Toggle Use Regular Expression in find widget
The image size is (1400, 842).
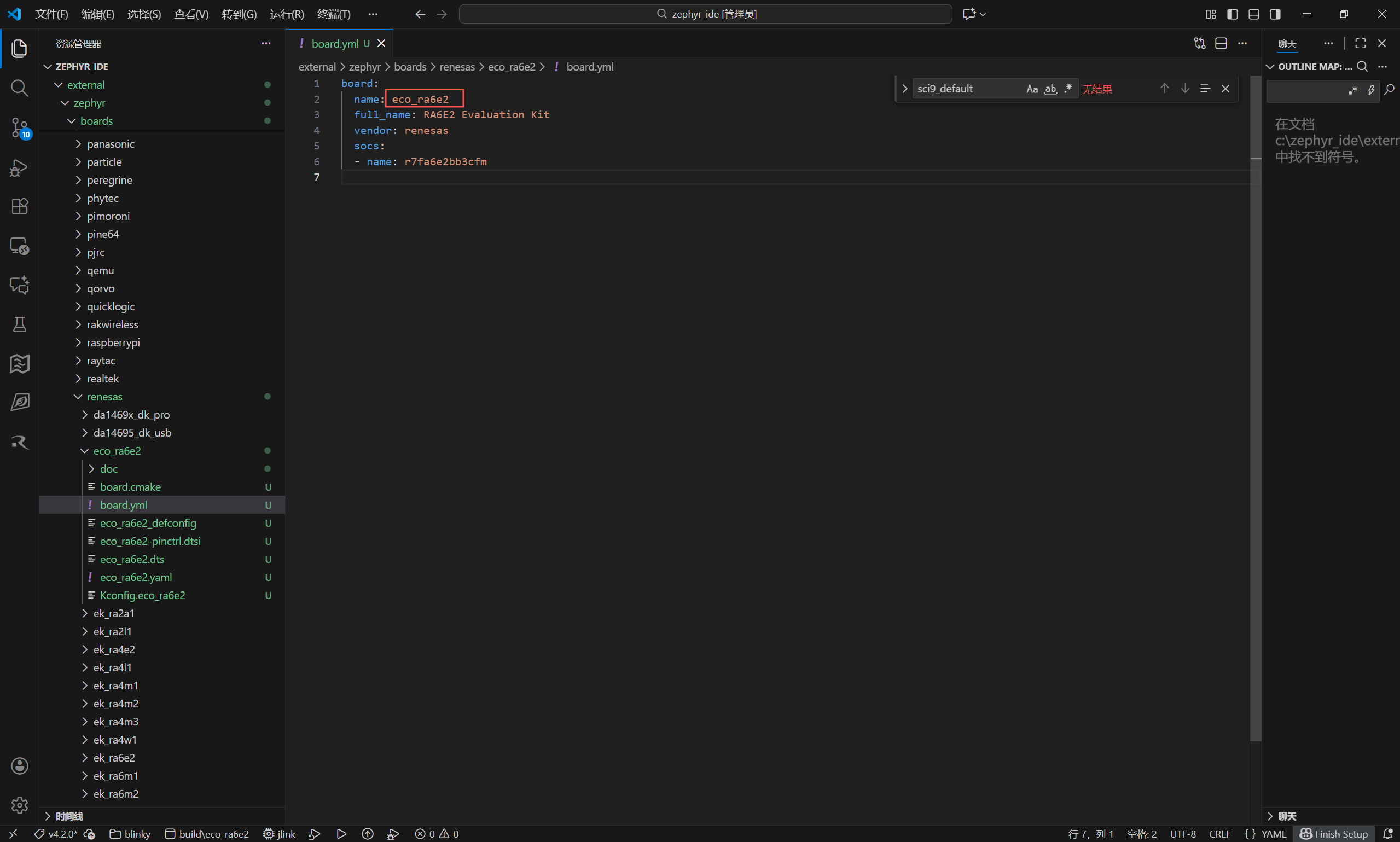1068,89
